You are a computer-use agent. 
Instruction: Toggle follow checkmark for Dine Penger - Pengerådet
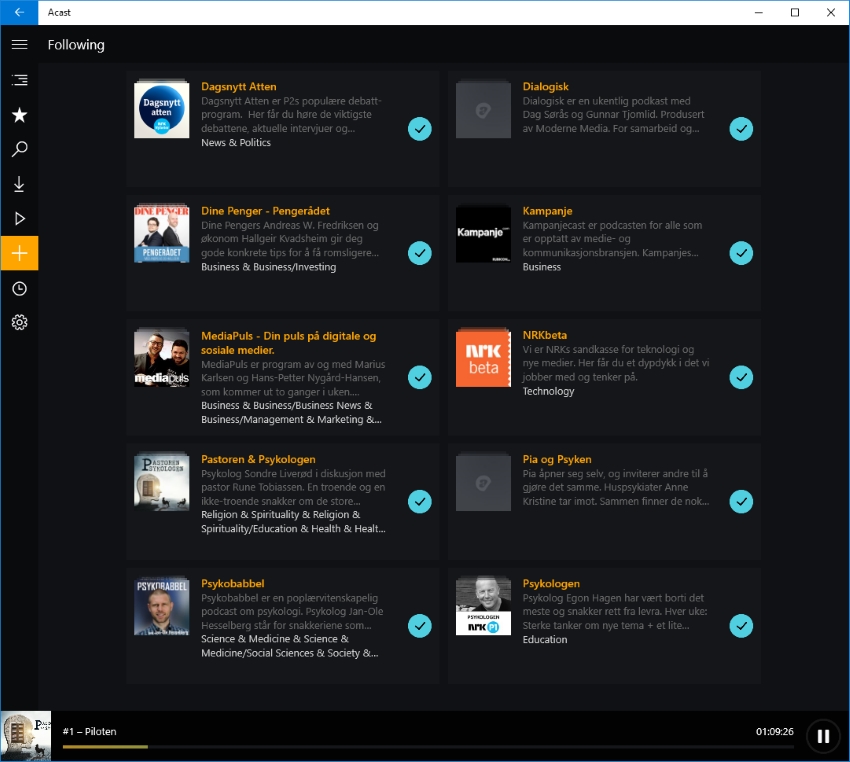pyautogui.click(x=420, y=253)
